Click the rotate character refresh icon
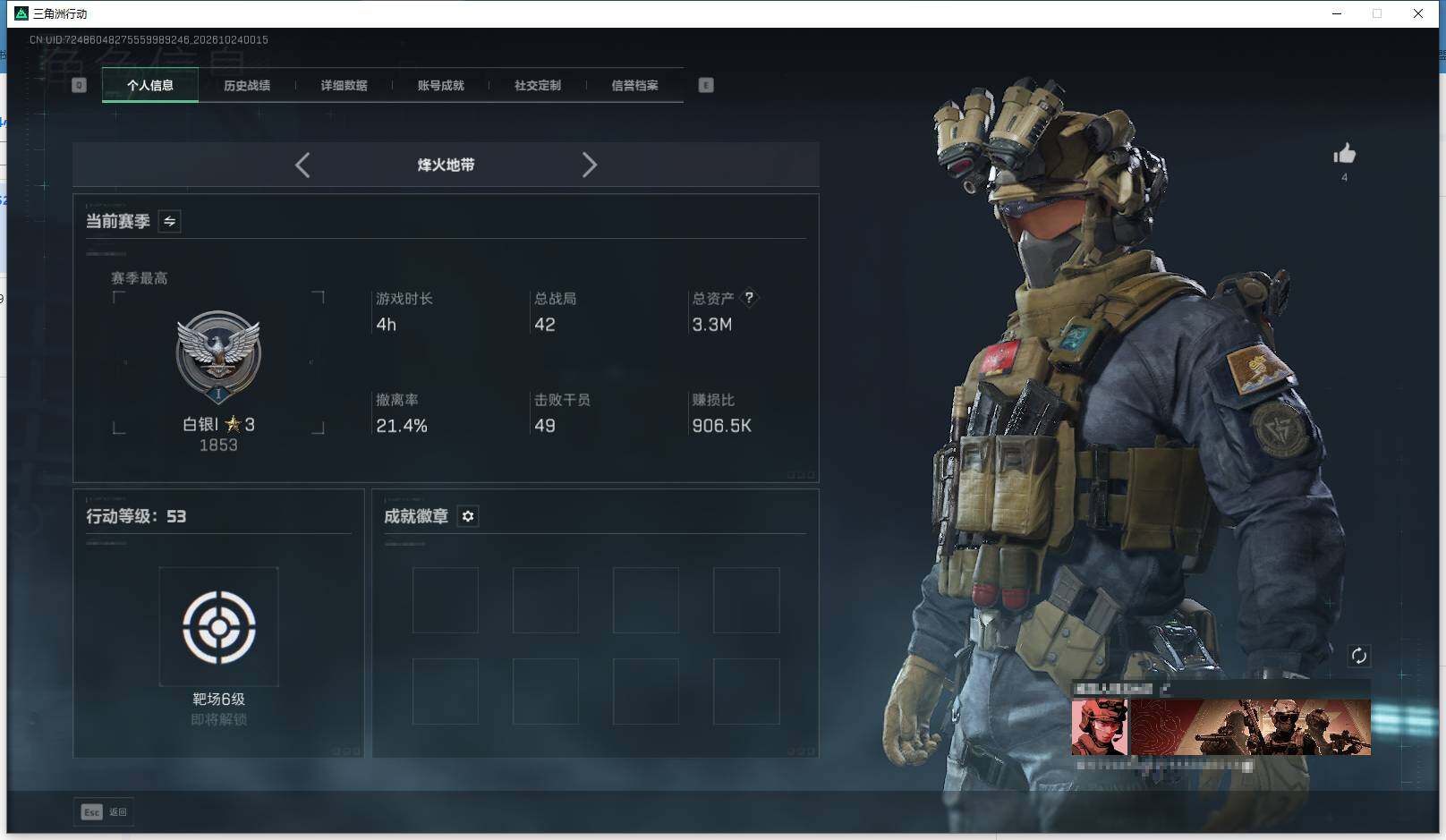Viewport: 1446px width, 840px height. click(1358, 656)
